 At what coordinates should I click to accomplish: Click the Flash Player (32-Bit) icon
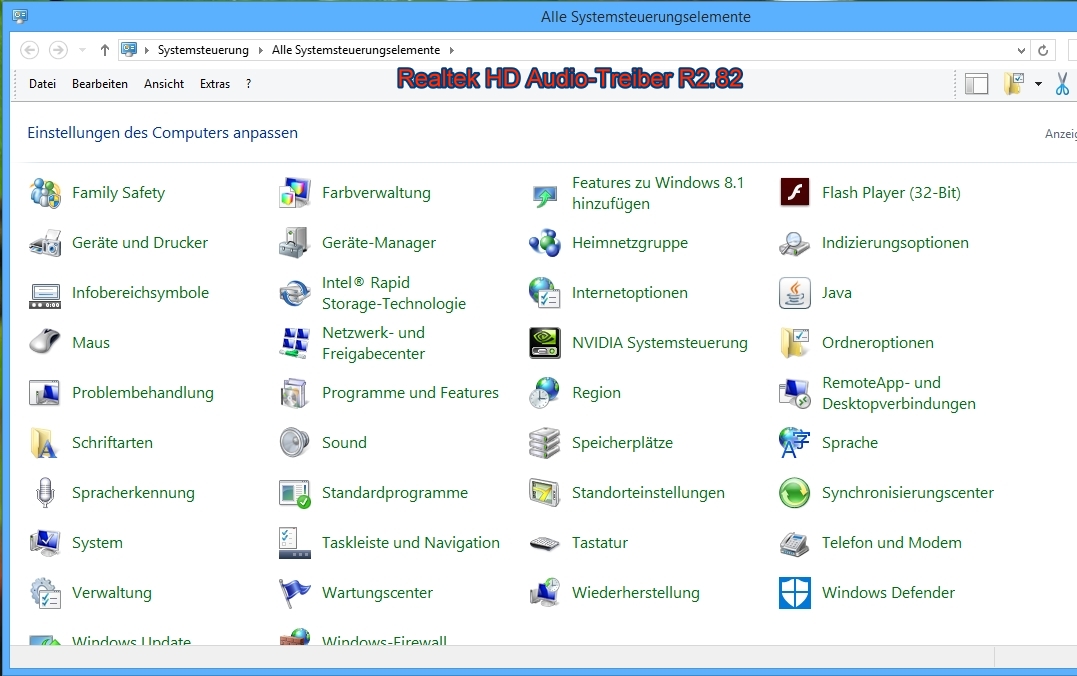click(795, 192)
